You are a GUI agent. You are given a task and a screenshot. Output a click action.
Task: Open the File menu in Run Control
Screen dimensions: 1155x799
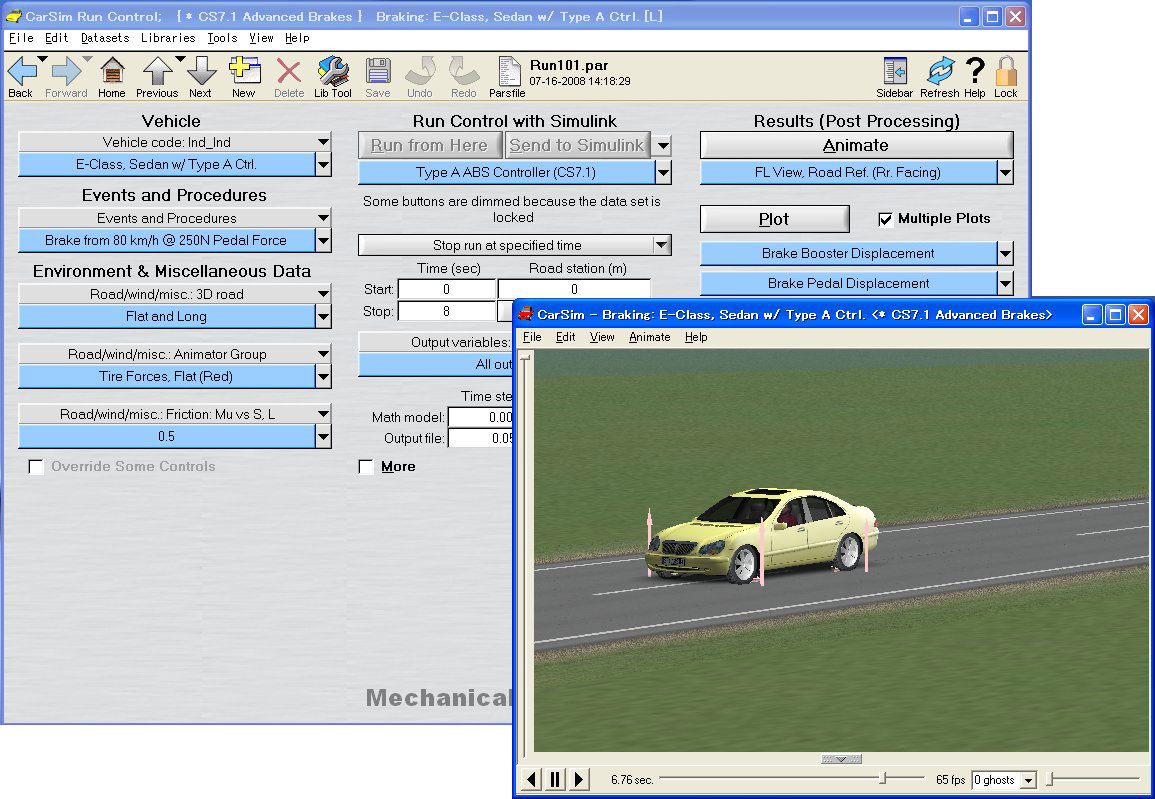pyautogui.click(x=21, y=38)
